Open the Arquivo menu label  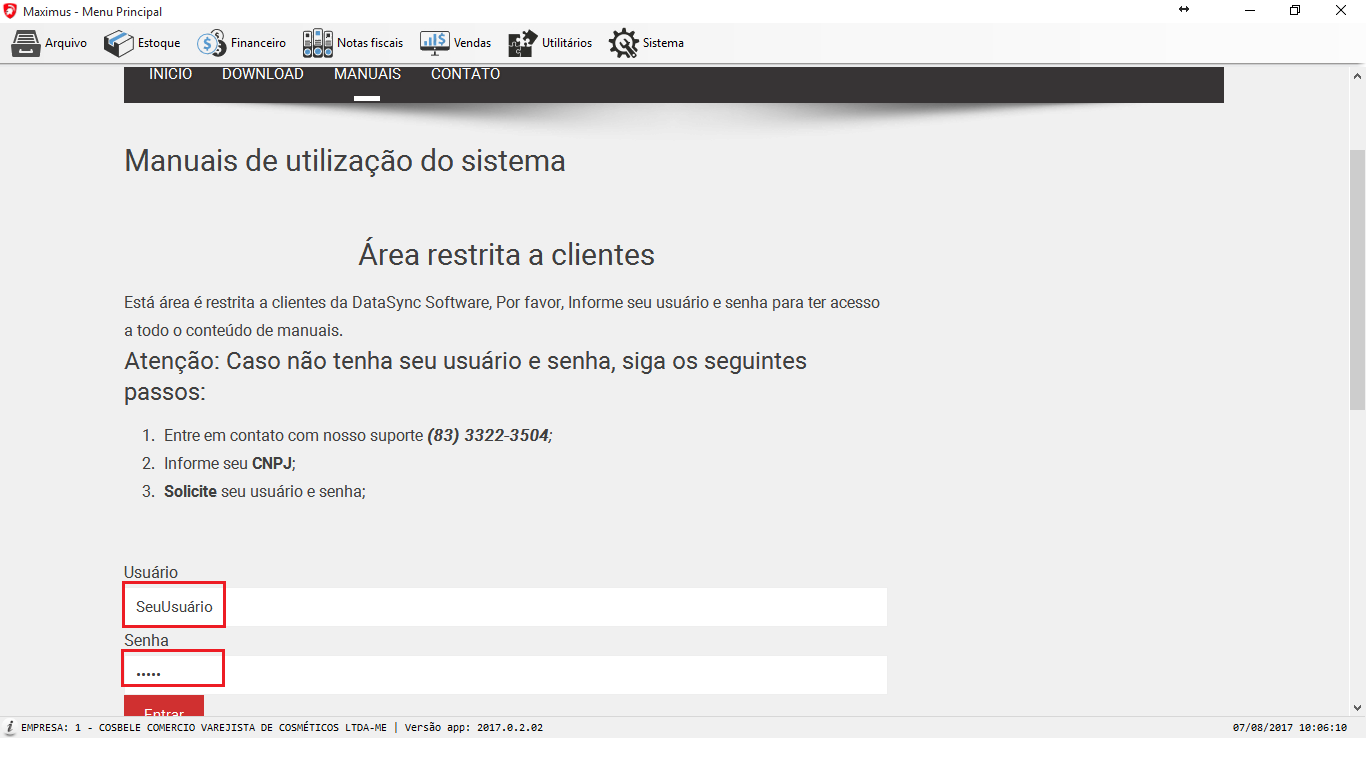(66, 43)
